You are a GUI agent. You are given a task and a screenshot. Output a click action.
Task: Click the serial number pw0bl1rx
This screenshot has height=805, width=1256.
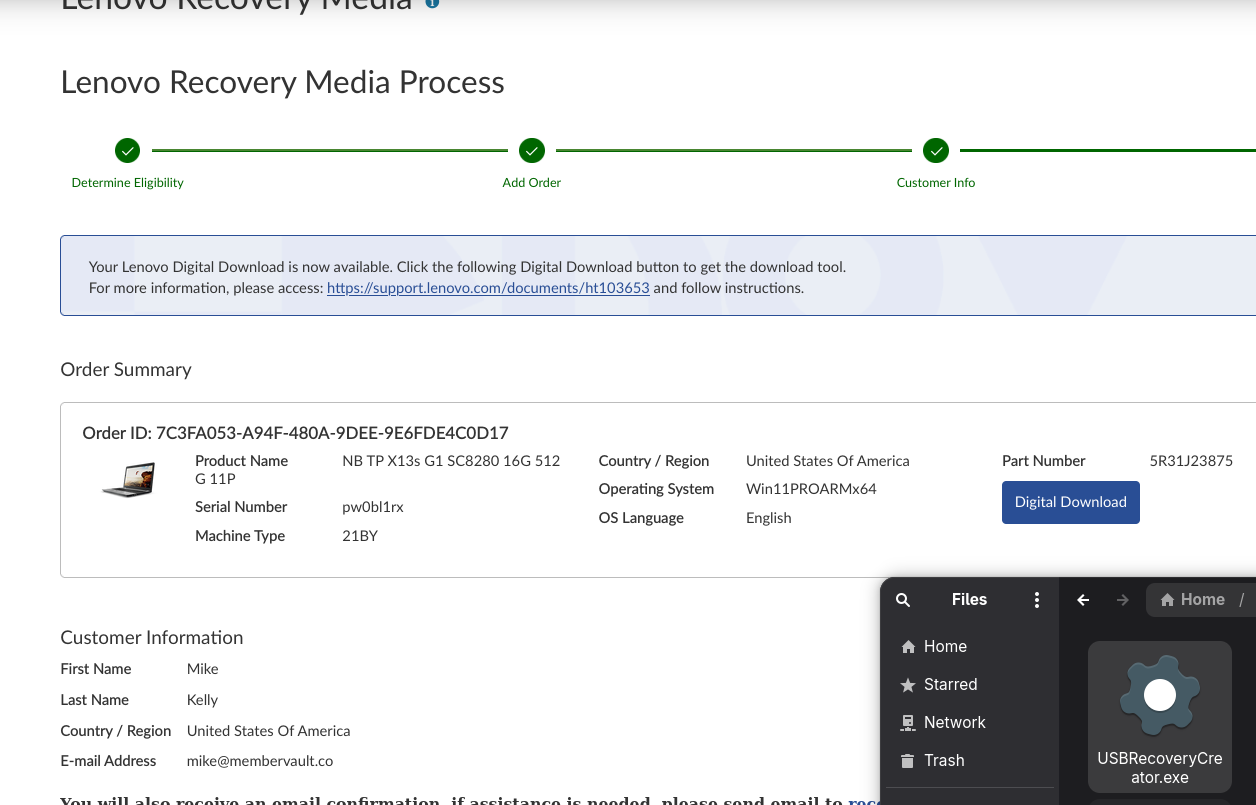[x=373, y=507]
